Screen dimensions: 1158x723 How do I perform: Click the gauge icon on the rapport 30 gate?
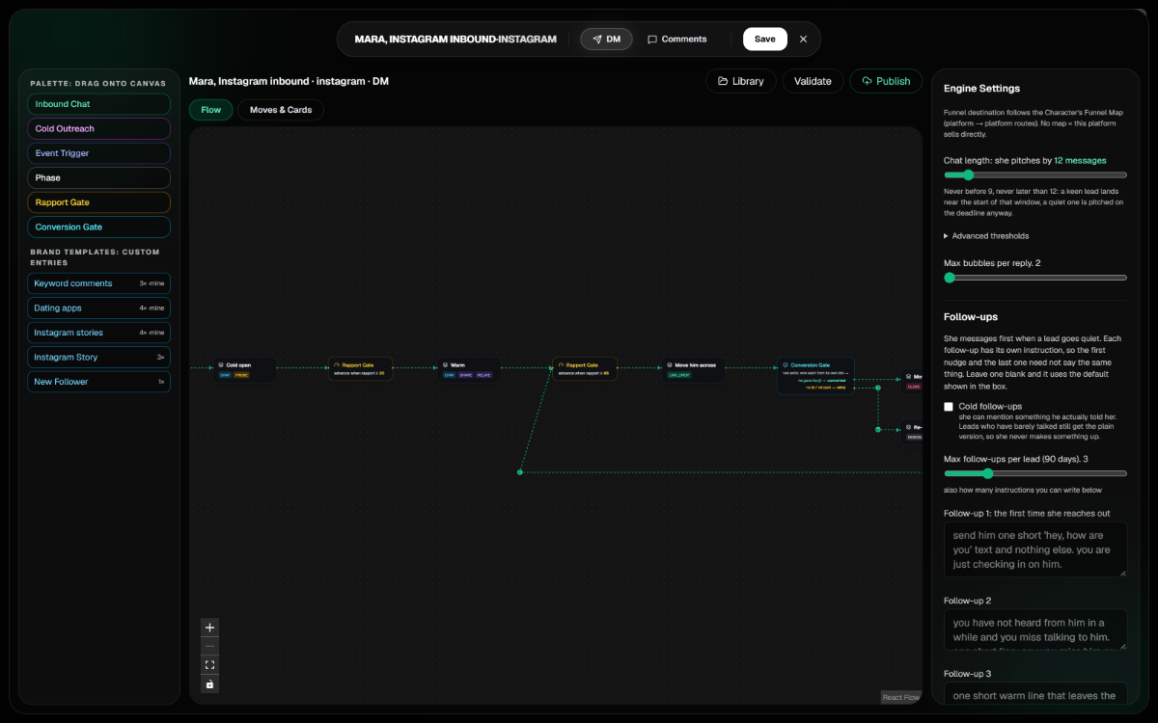pos(337,365)
